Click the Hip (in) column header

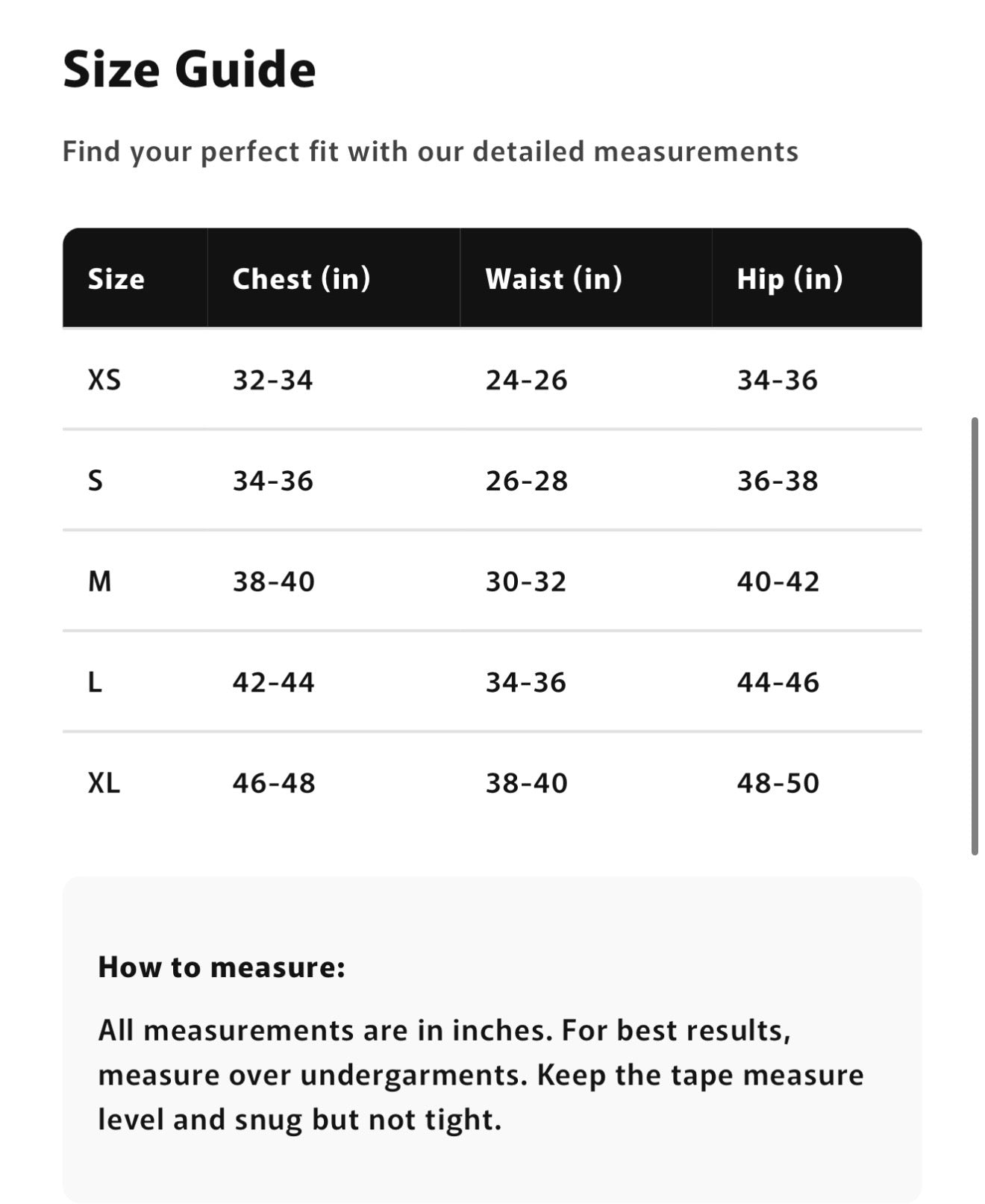coord(789,279)
